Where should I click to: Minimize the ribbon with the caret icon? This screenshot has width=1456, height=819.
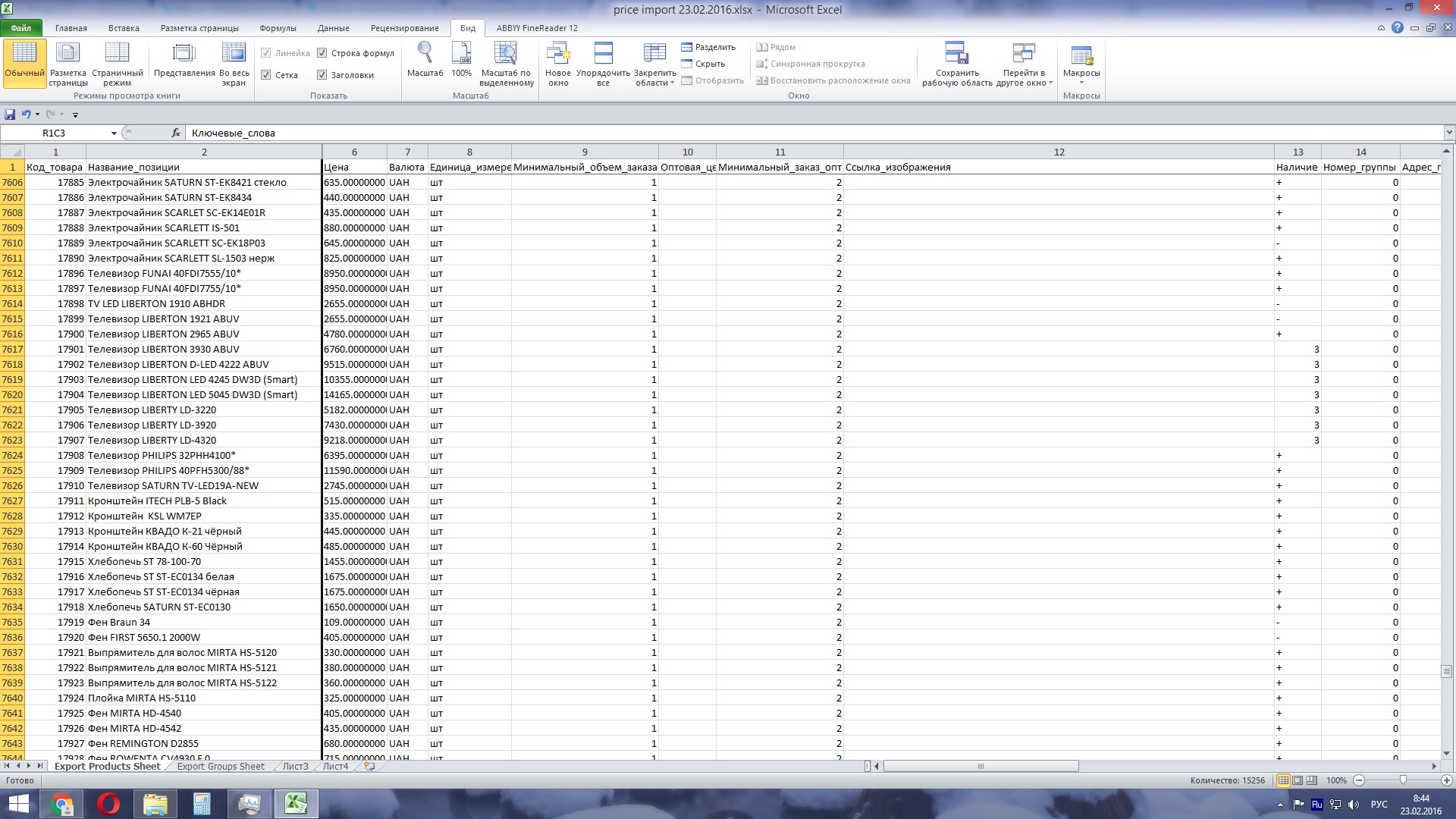click(x=1381, y=28)
